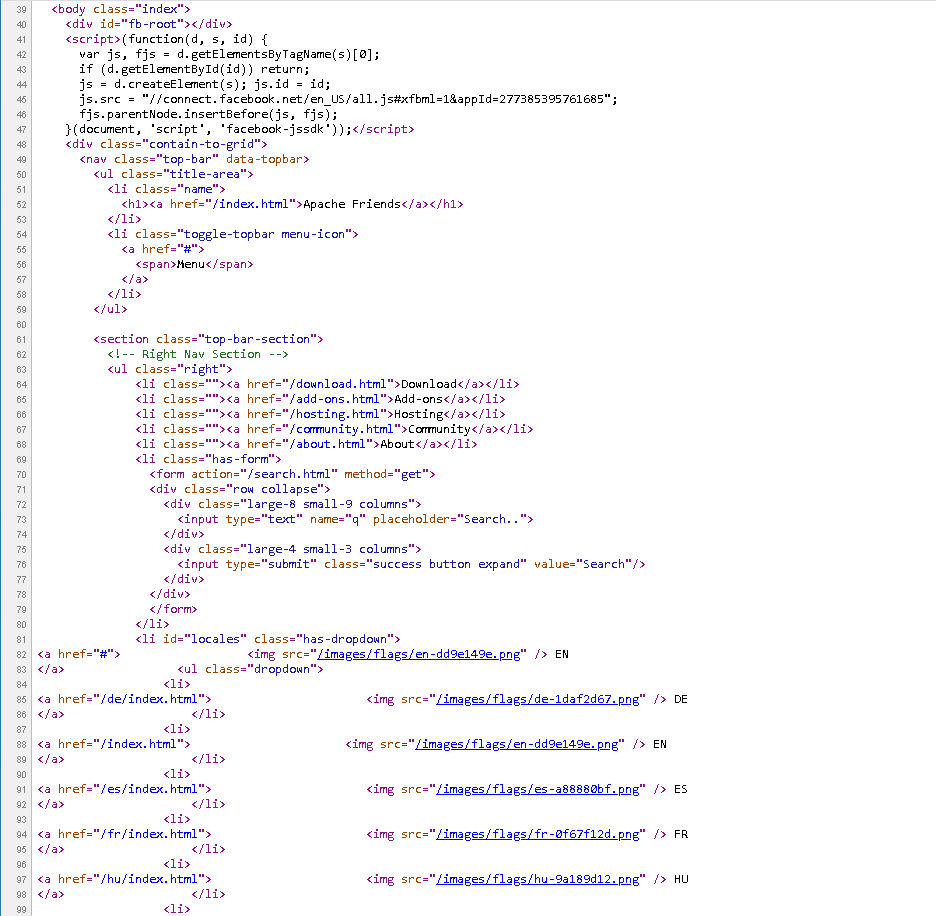This screenshot has height=916, width=936.
Task: Click the getElementsByTagName call on line 42
Action: (x=278, y=54)
